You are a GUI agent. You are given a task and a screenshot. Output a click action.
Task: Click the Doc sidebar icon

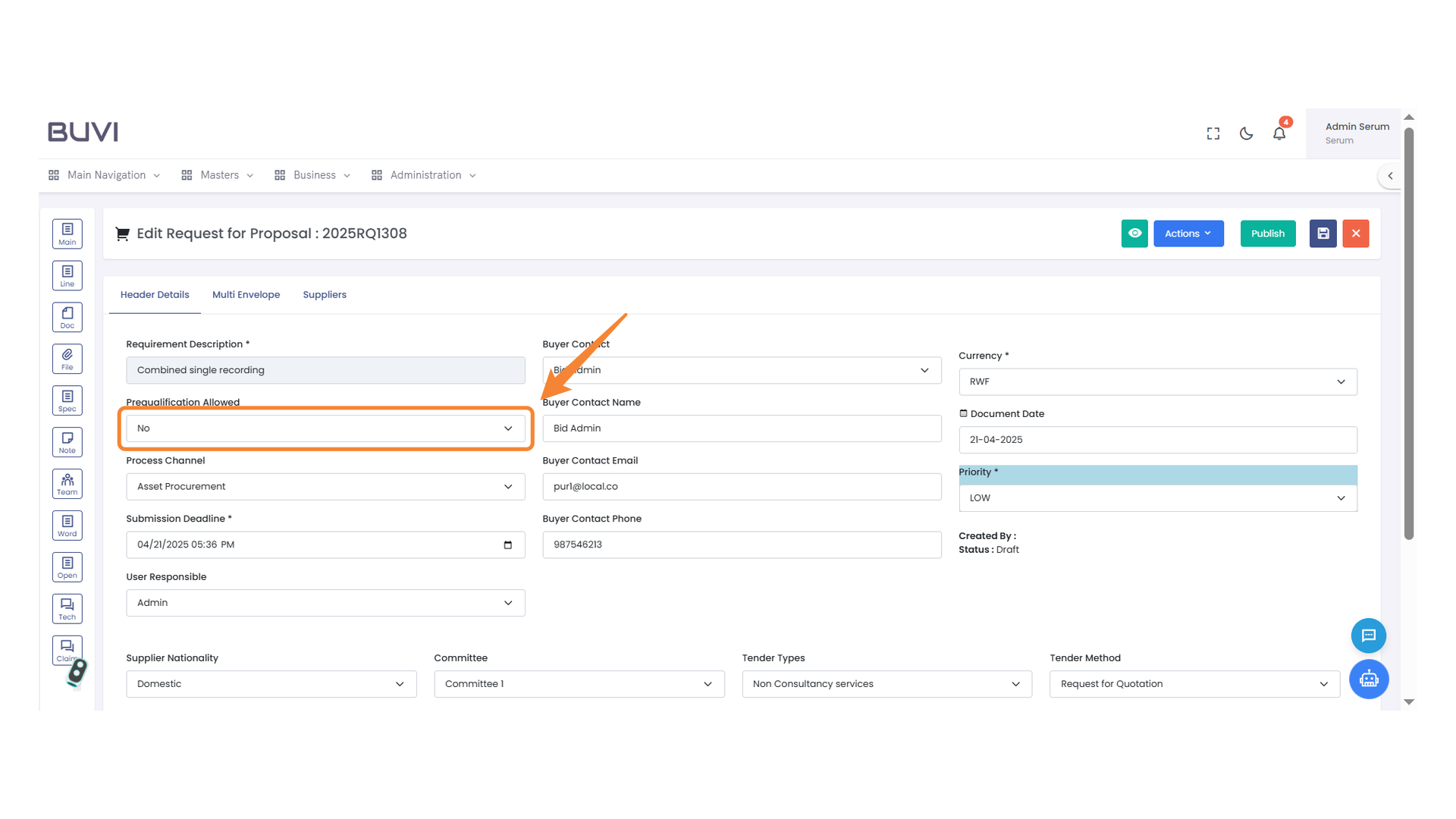67,317
